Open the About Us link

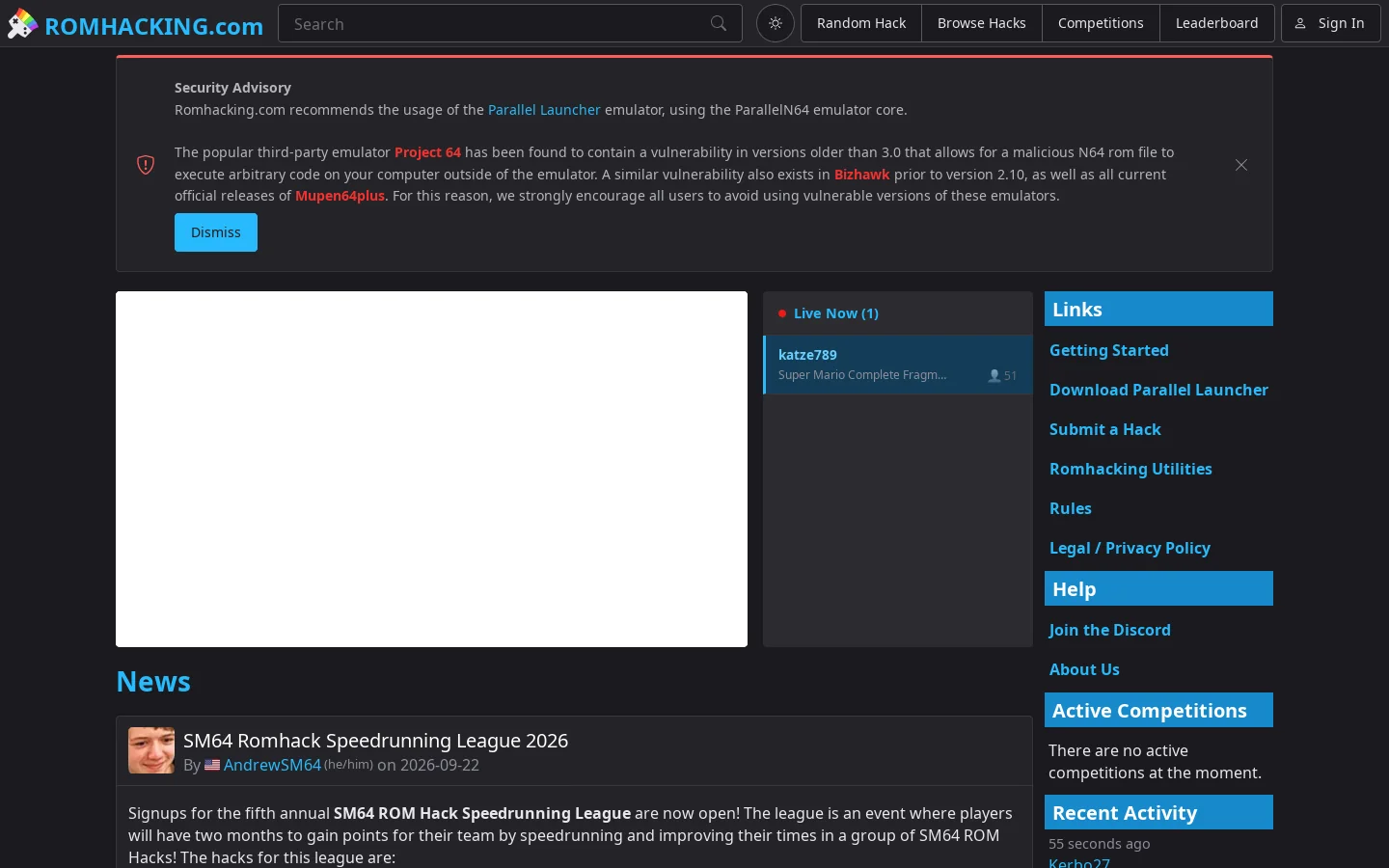tap(1084, 669)
